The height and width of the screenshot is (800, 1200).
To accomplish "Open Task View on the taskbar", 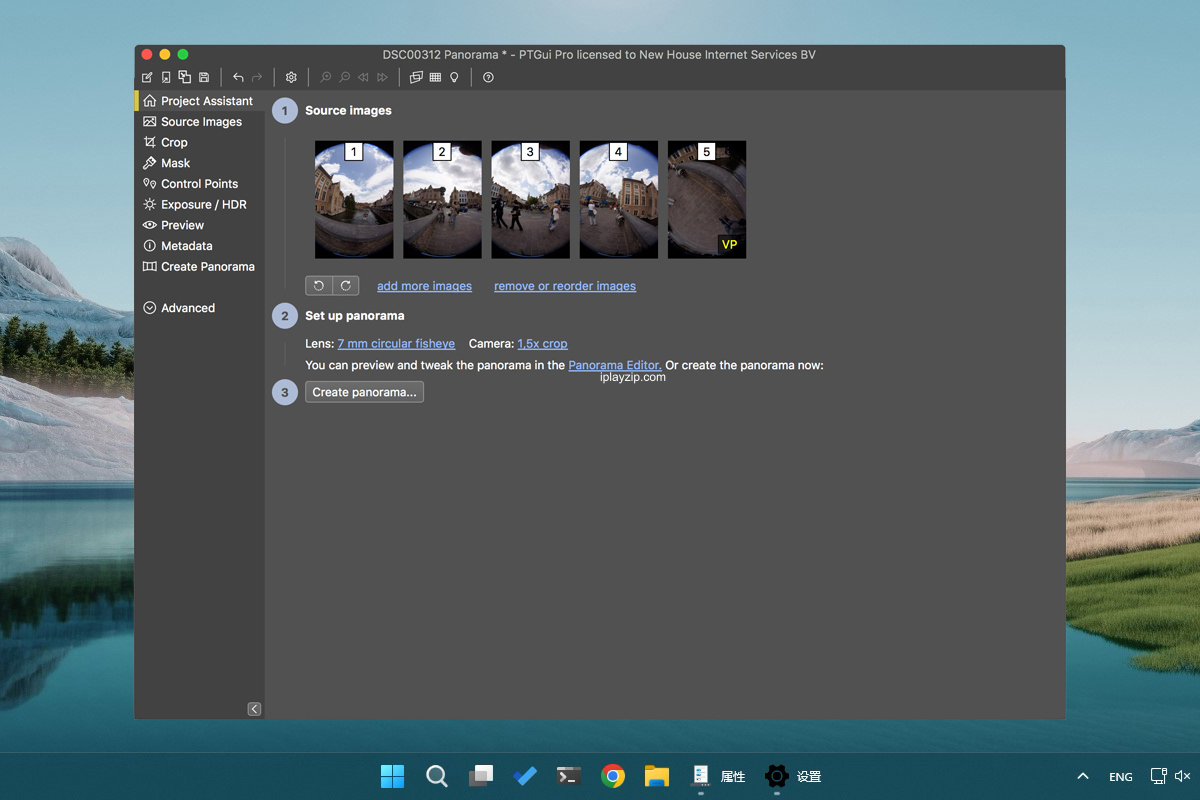I will (482, 776).
